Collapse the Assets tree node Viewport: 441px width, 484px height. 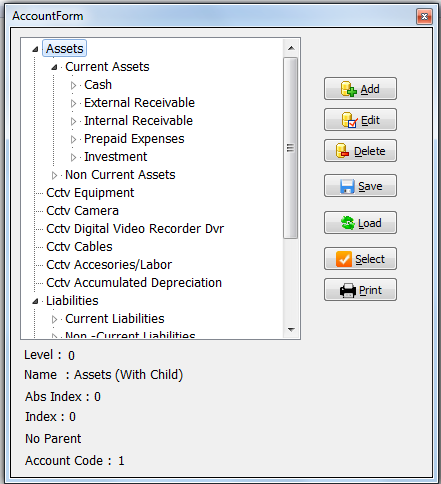(x=35, y=49)
